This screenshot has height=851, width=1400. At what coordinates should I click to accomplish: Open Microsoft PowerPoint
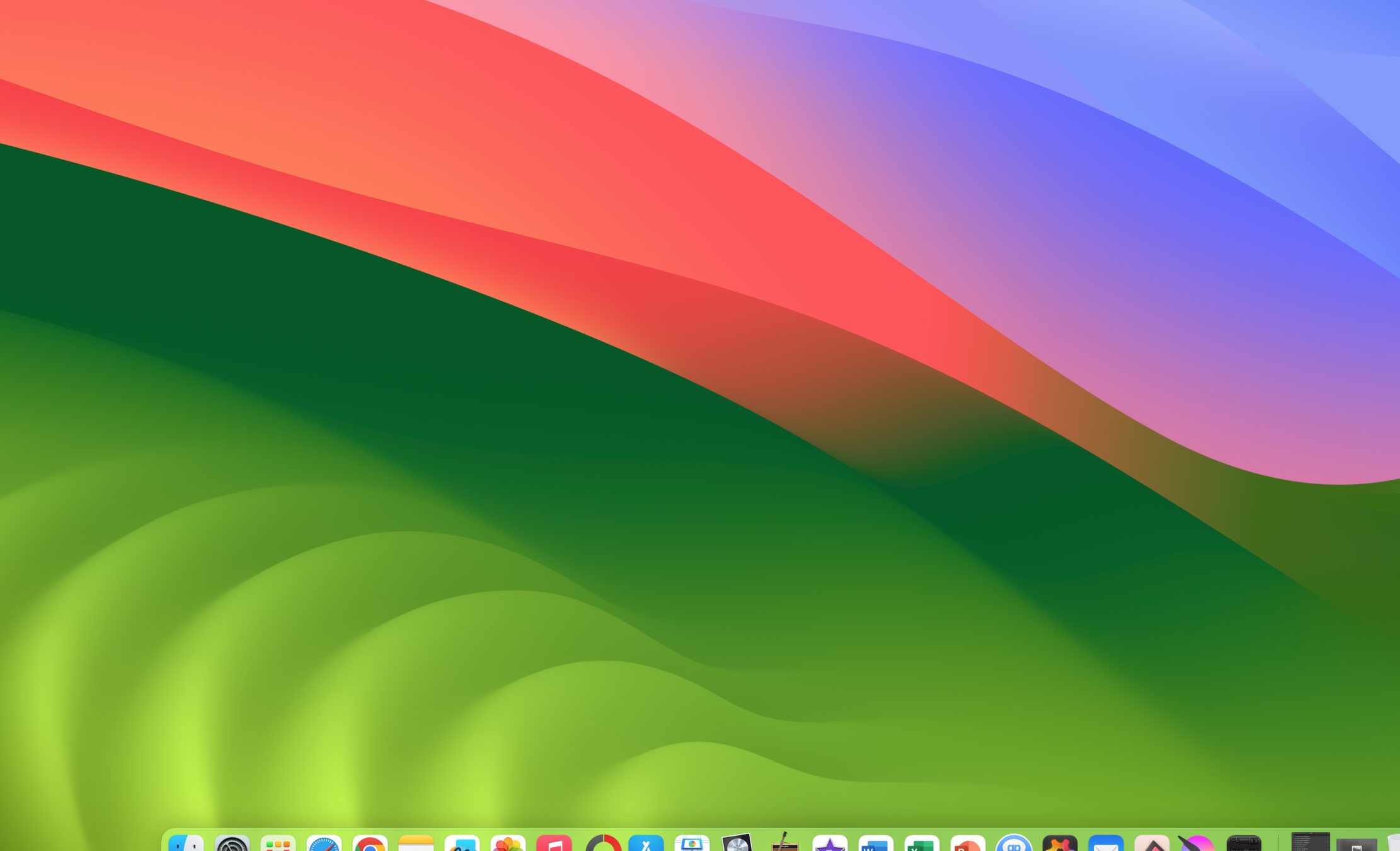(x=968, y=843)
